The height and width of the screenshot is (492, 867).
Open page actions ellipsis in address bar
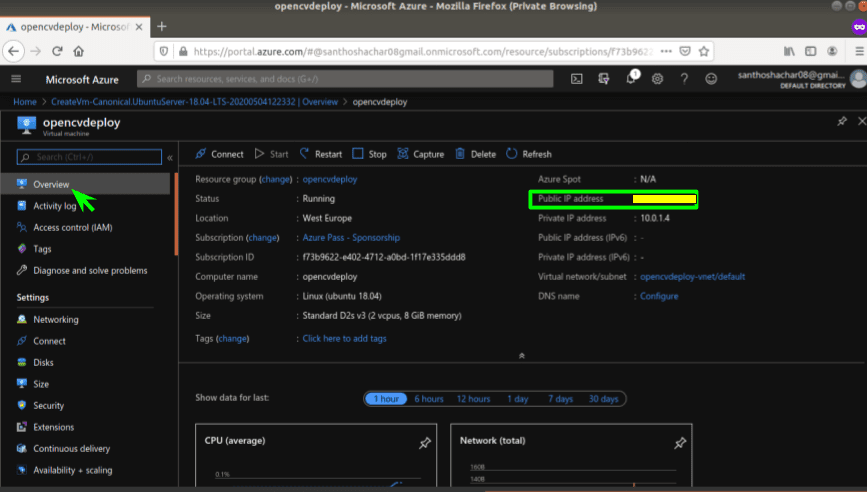[666, 51]
